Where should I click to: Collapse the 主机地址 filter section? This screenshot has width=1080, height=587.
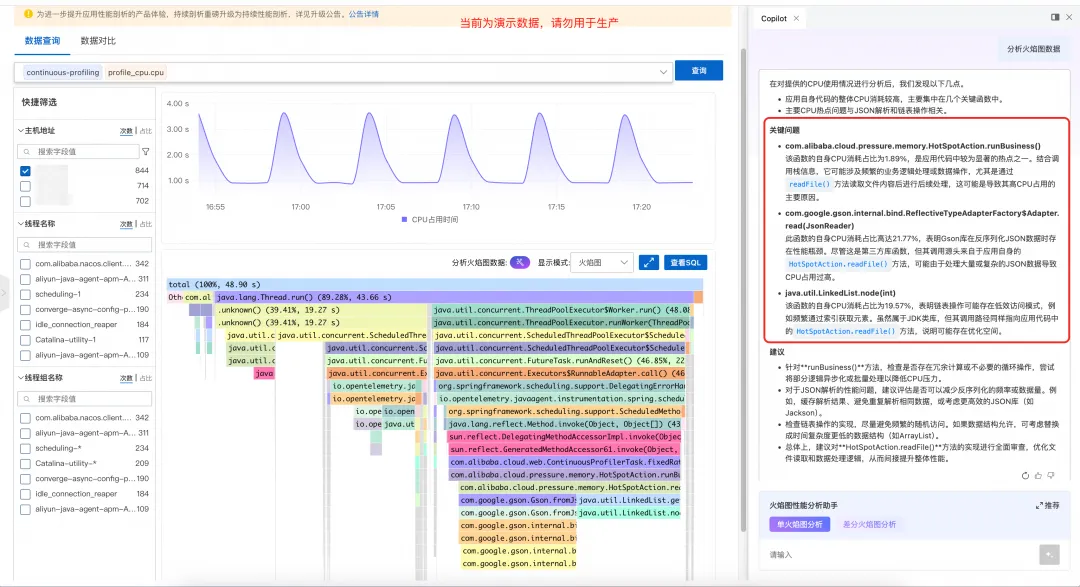point(21,130)
